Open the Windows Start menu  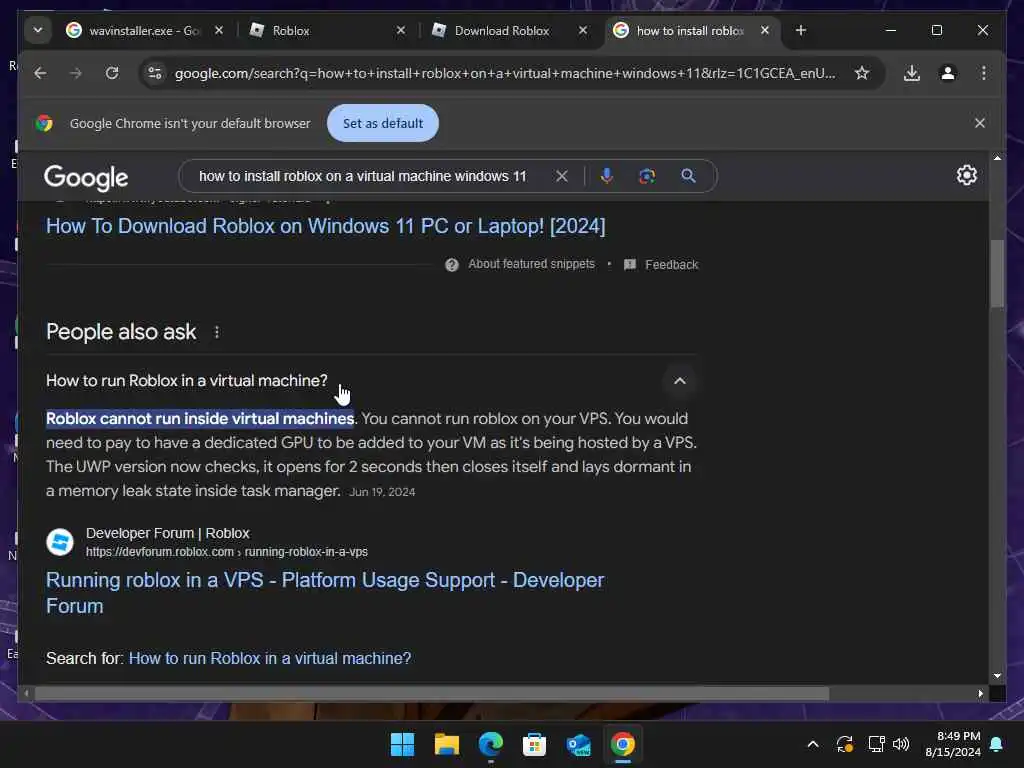(x=402, y=744)
